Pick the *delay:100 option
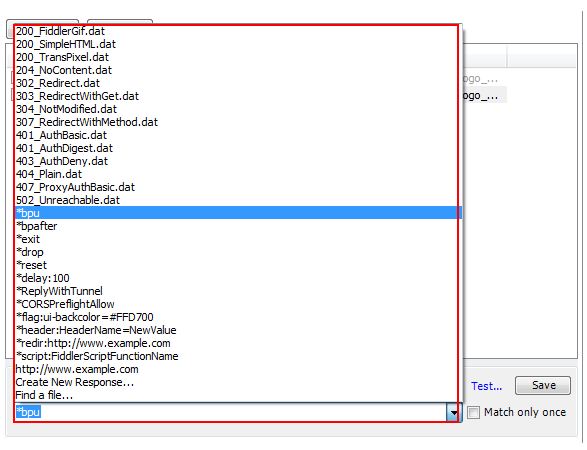 click(238, 278)
